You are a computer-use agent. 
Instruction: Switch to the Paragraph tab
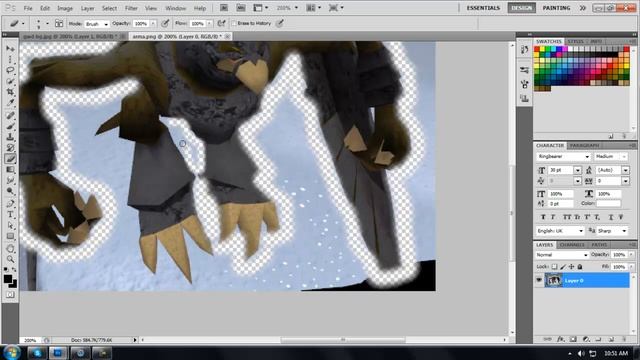coord(584,146)
